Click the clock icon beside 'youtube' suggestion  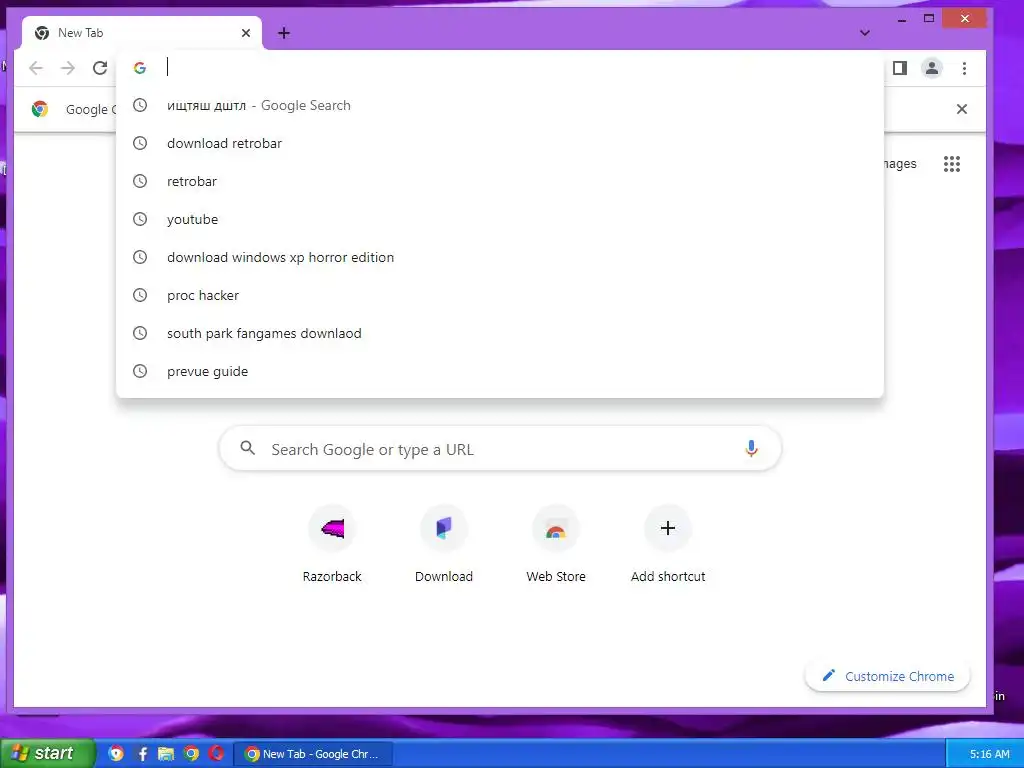[140, 219]
